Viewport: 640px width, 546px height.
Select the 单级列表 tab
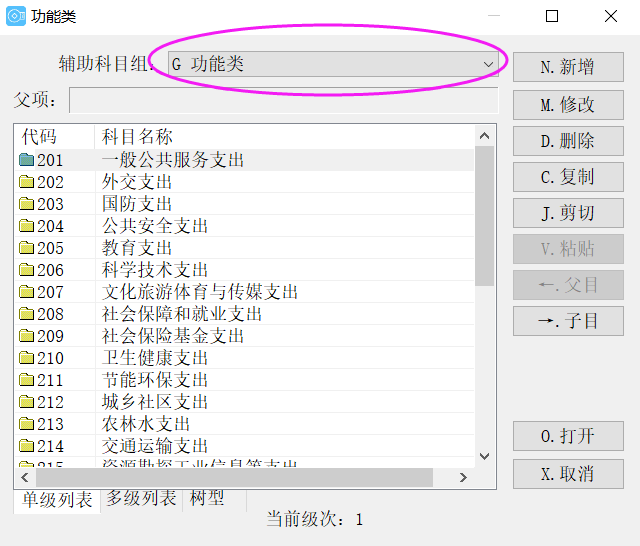(x=57, y=500)
